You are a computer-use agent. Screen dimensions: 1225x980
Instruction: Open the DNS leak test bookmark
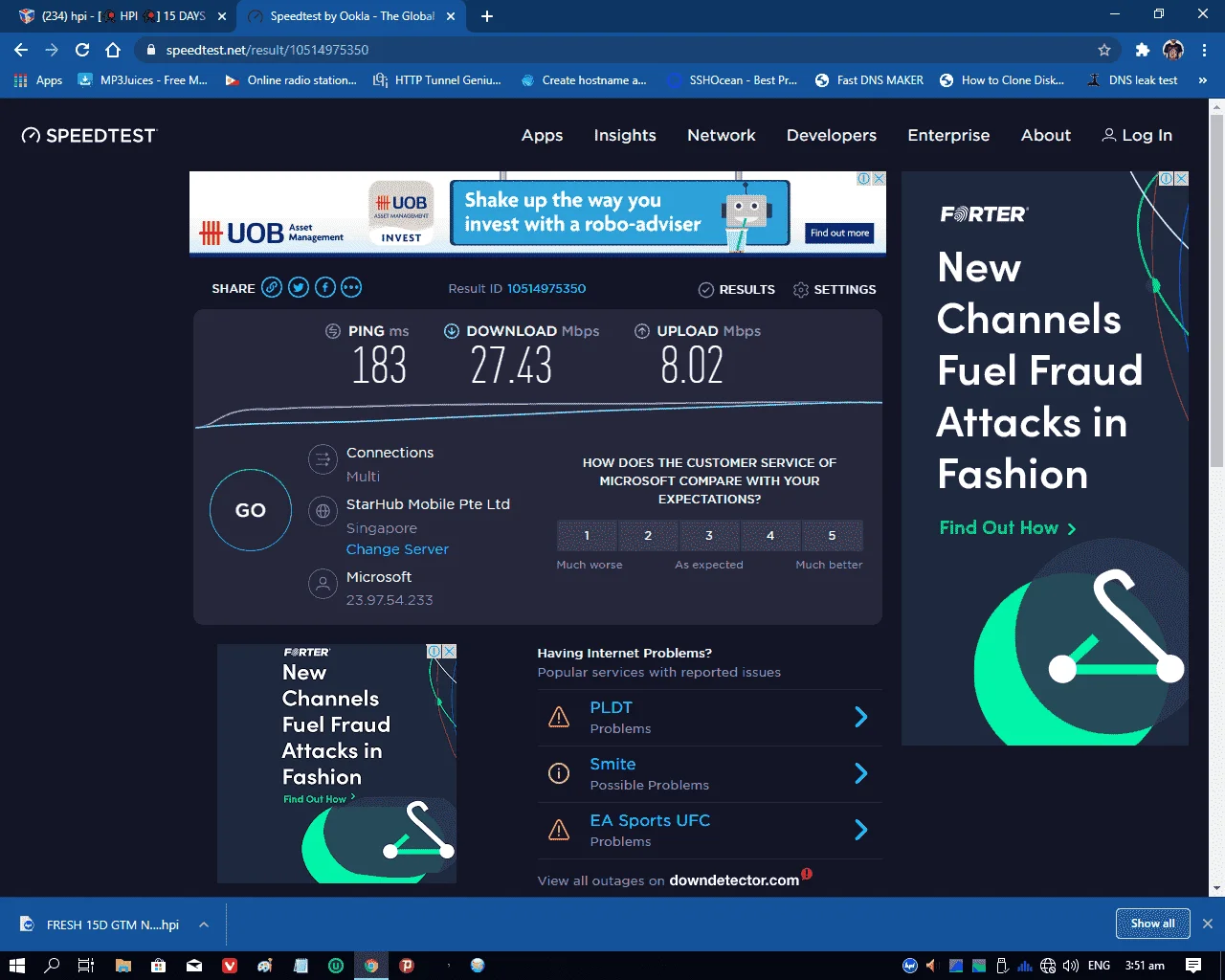click(1132, 80)
